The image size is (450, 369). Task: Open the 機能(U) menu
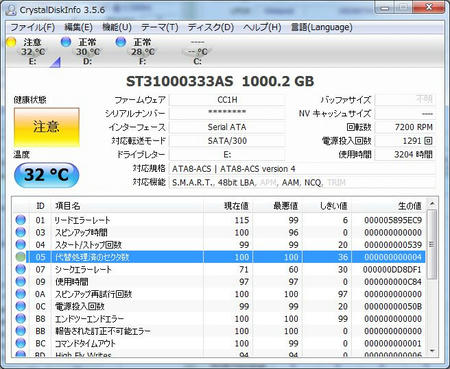click(x=117, y=27)
